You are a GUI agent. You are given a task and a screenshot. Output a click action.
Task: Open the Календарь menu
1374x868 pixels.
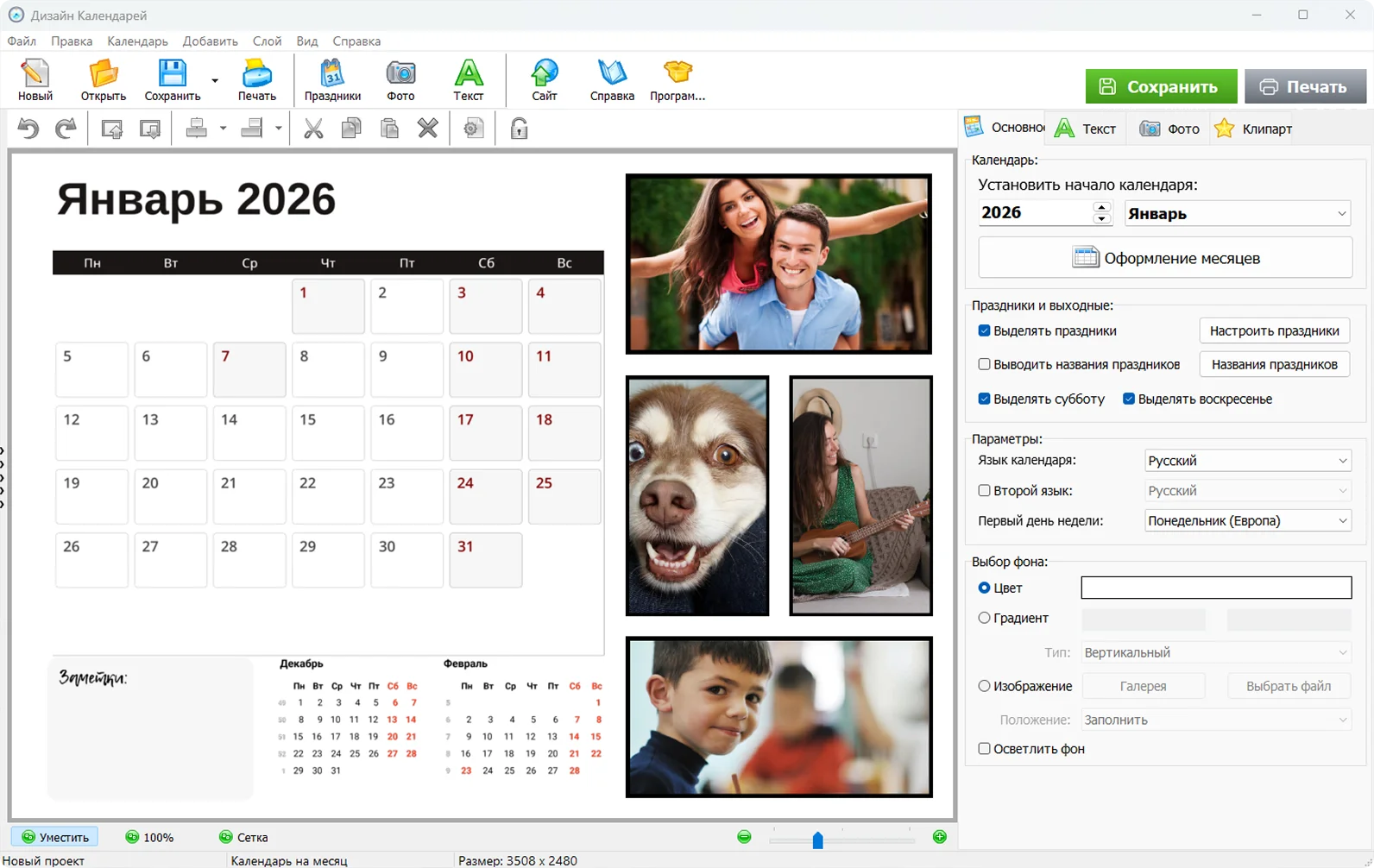137,41
